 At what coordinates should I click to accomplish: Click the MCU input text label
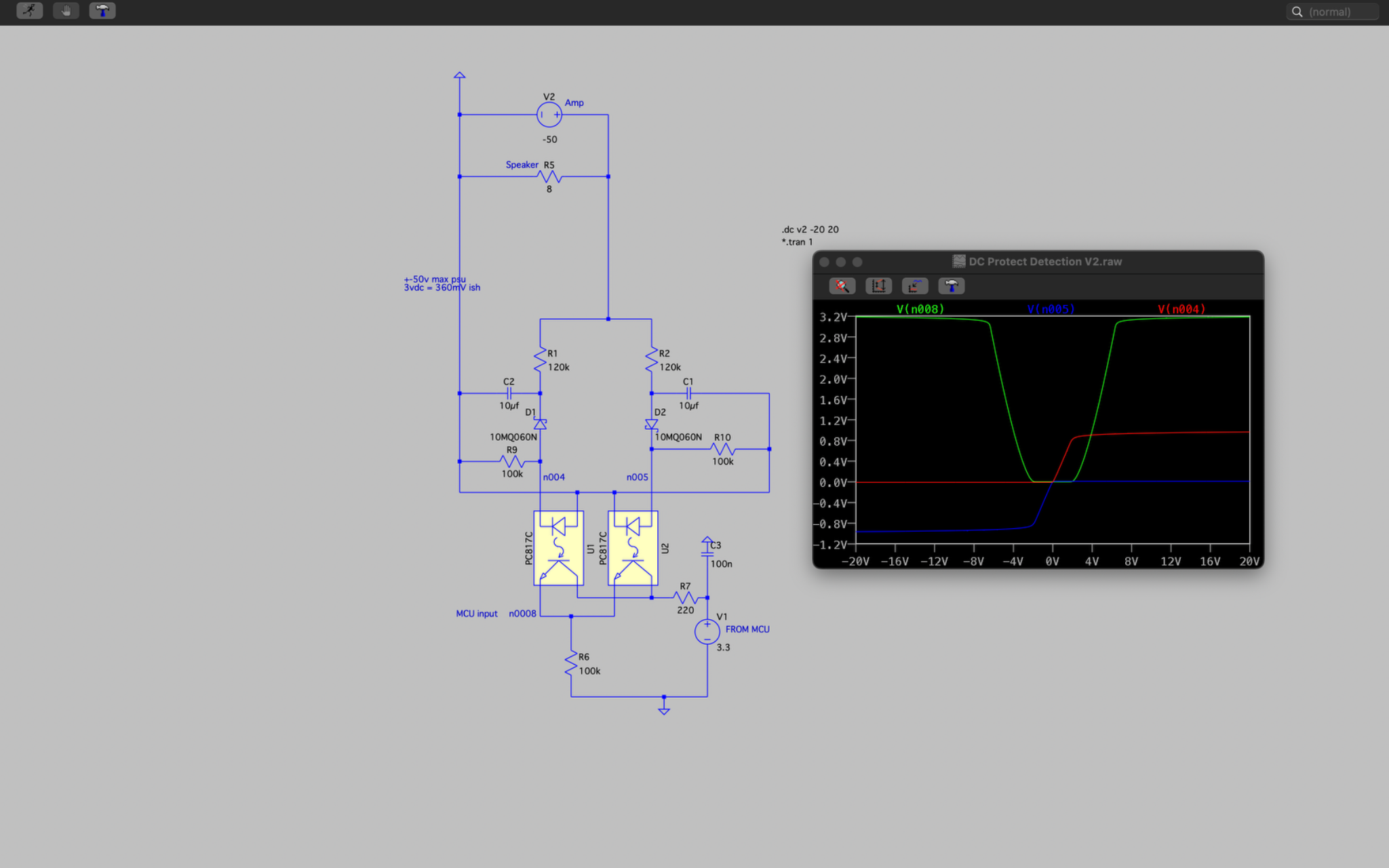(x=477, y=614)
